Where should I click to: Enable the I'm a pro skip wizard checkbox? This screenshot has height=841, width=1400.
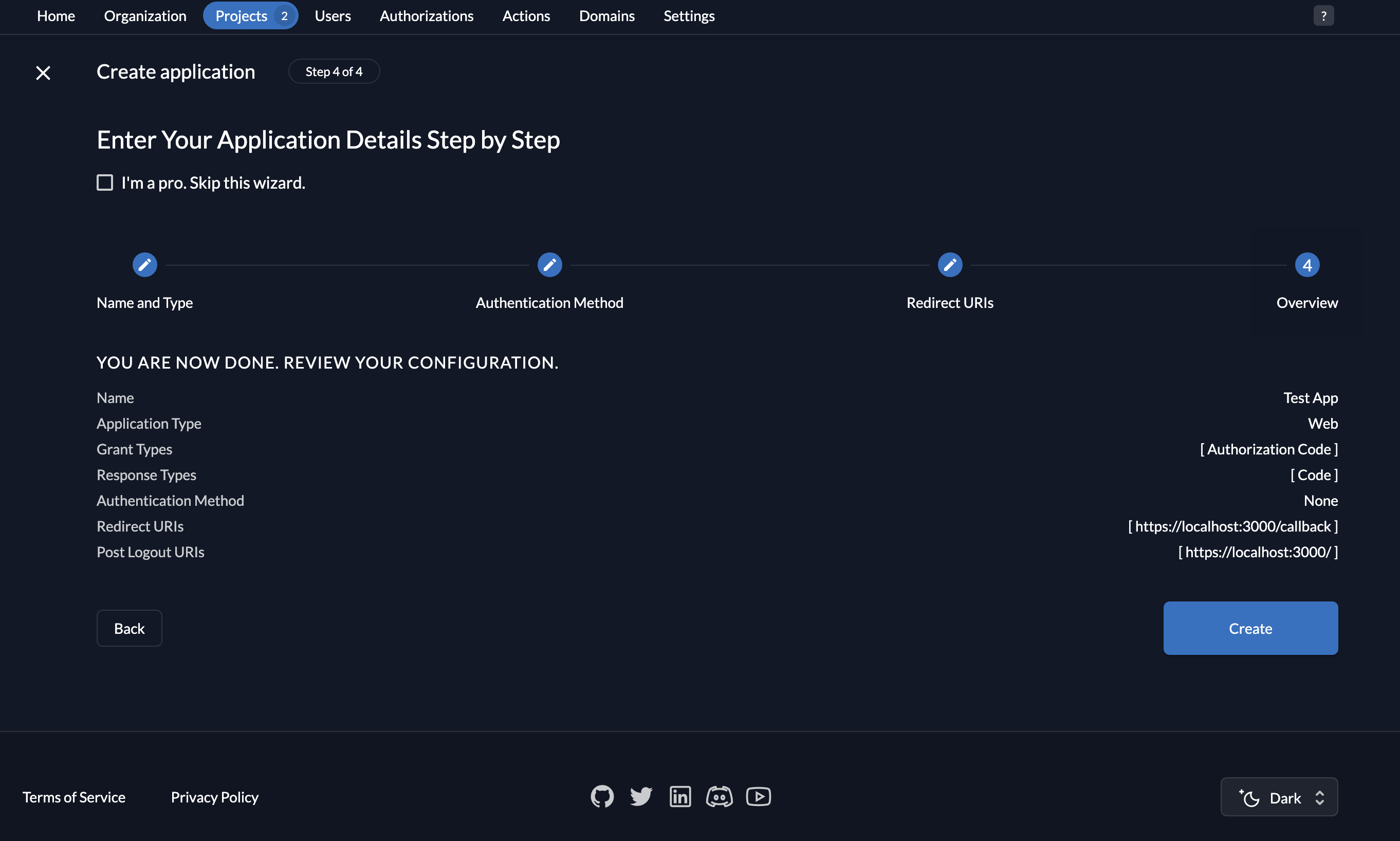tap(105, 182)
